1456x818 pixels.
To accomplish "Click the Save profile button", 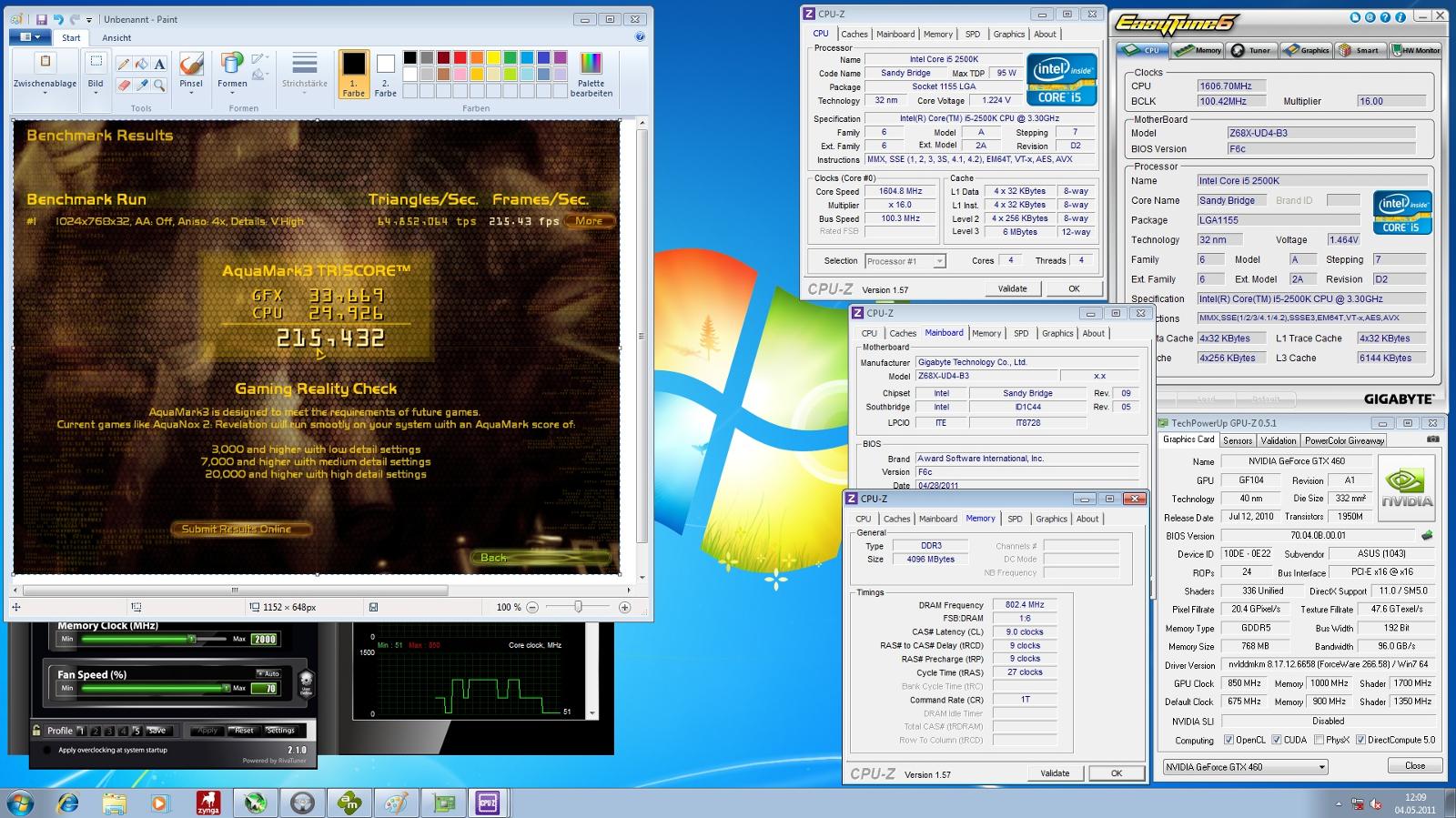I will click(x=157, y=731).
